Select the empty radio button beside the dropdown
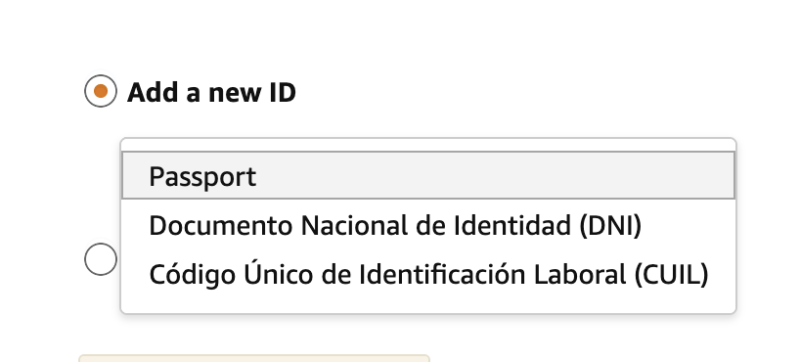Screen dimensions: 800x362 coord(101,259)
